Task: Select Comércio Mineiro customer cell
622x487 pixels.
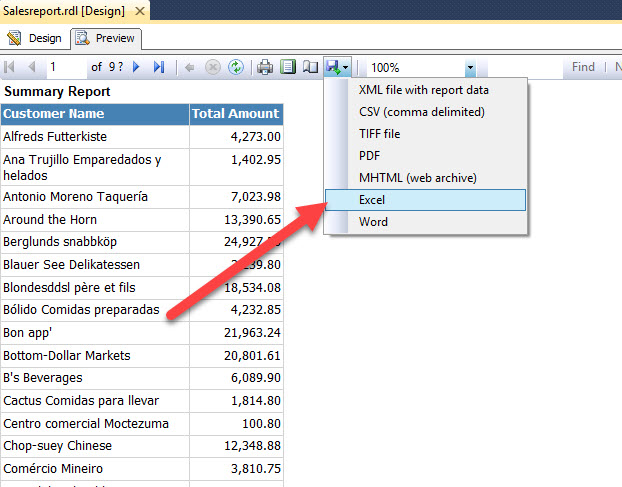Action: click(x=95, y=469)
